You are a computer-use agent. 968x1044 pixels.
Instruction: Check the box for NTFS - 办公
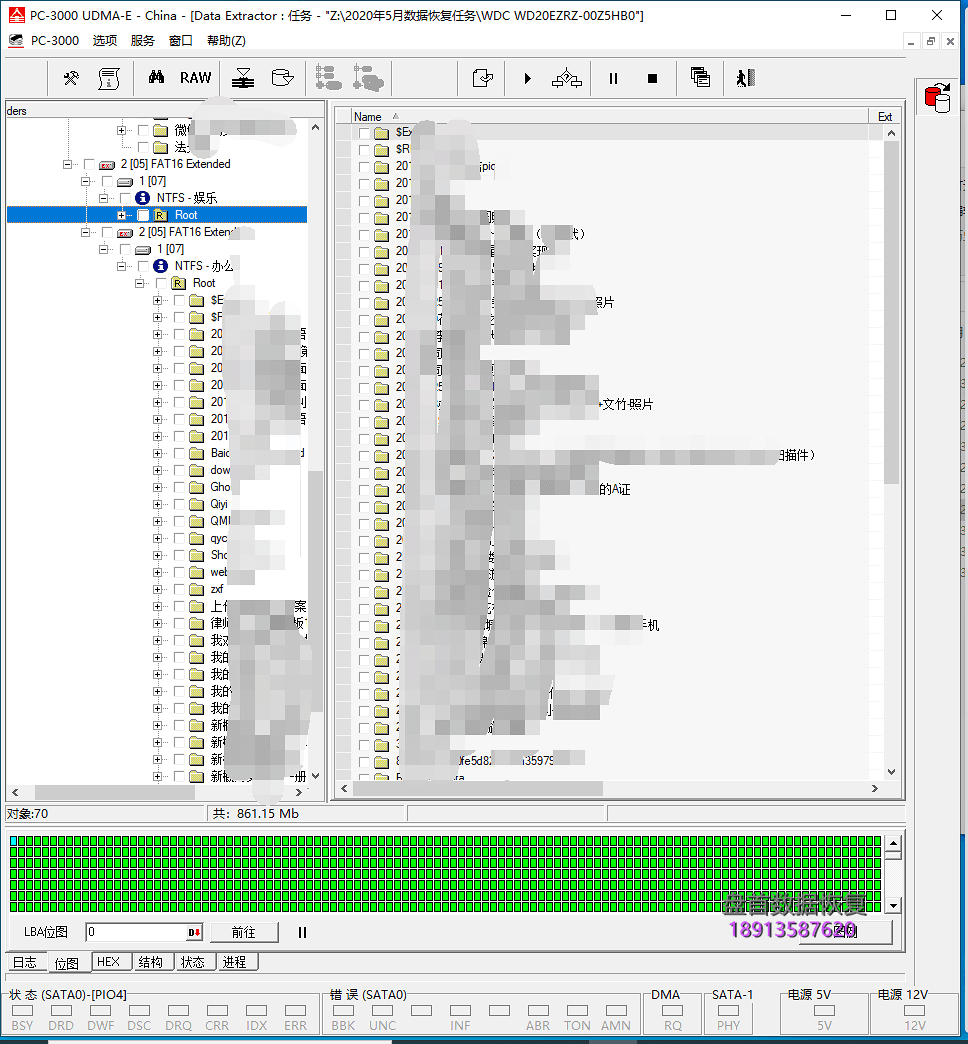[x=143, y=266]
